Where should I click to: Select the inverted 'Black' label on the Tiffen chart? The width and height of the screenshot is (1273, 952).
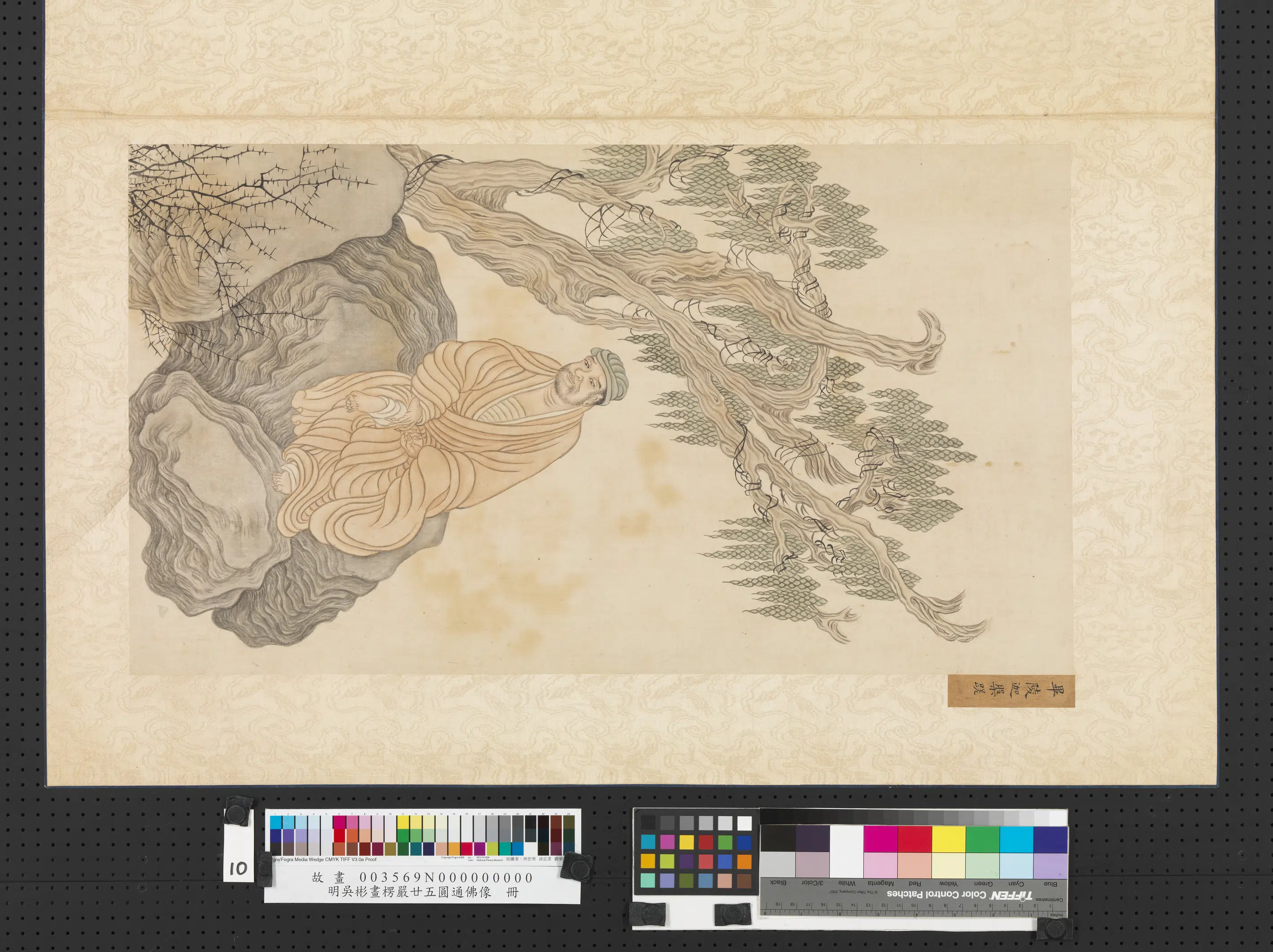[x=778, y=884]
